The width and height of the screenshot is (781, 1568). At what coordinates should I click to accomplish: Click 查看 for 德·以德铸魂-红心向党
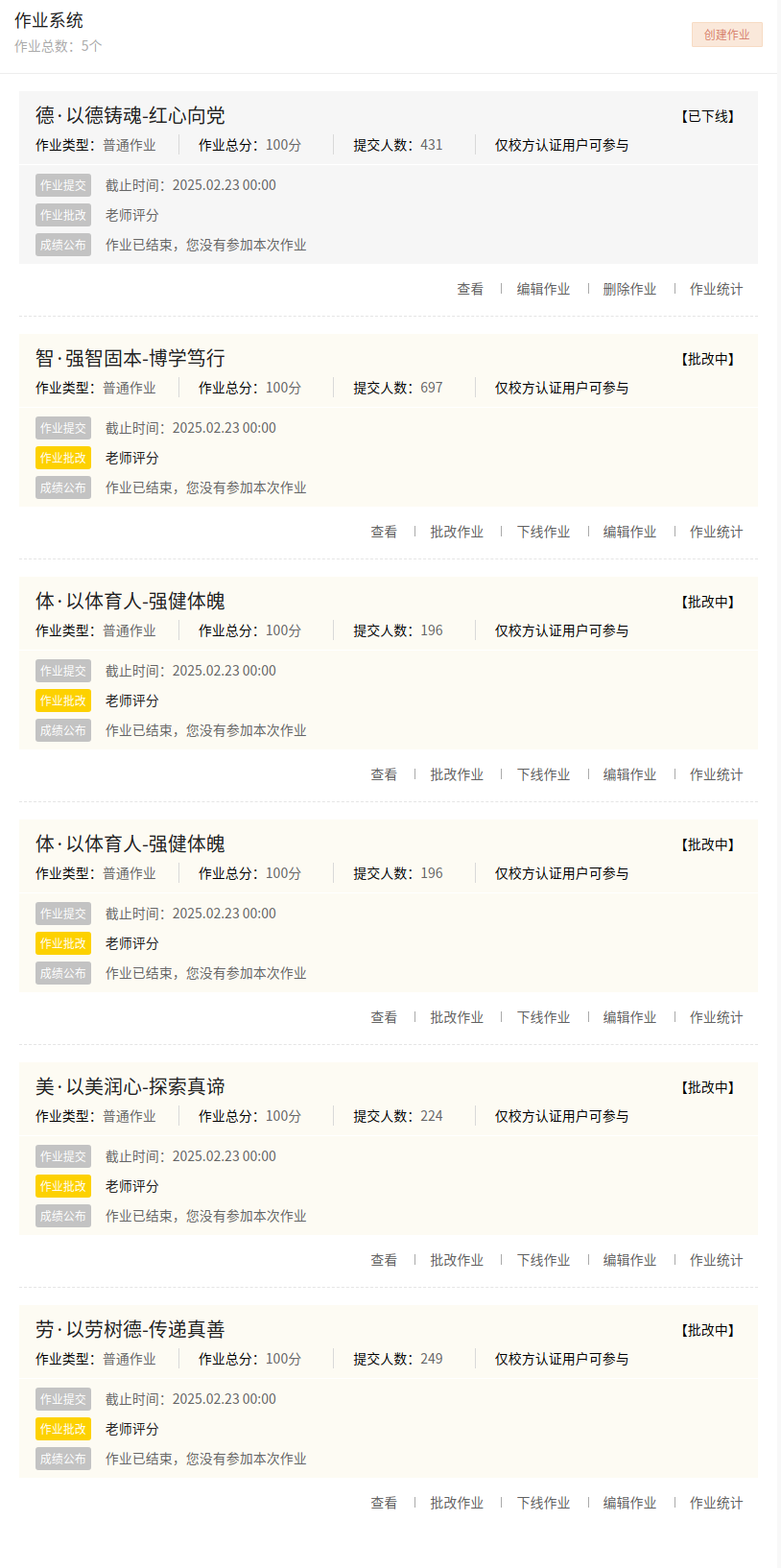point(470,289)
